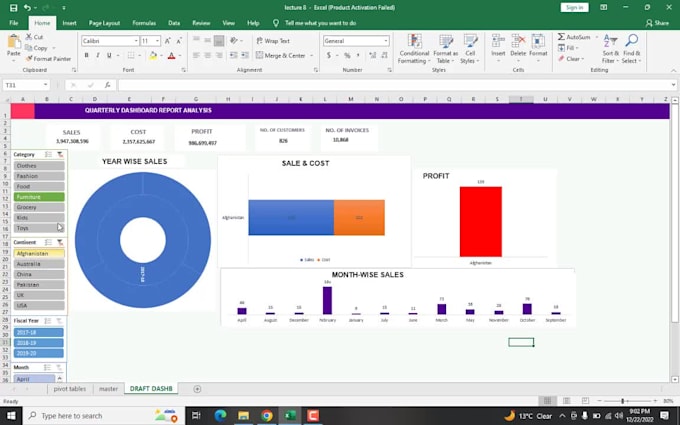Select Furniture in the Category slicer

point(39,197)
